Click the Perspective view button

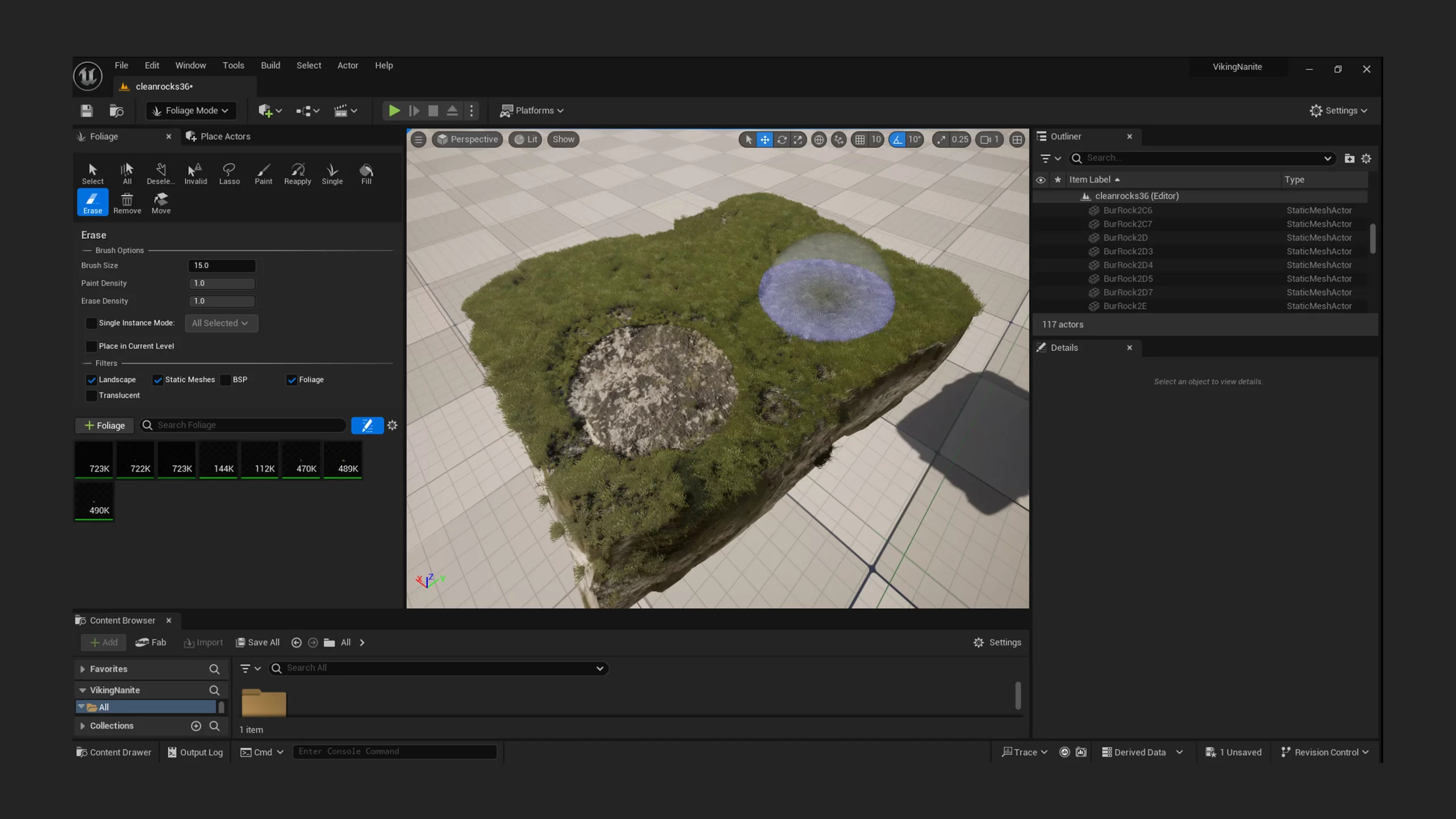[x=467, y=139]
